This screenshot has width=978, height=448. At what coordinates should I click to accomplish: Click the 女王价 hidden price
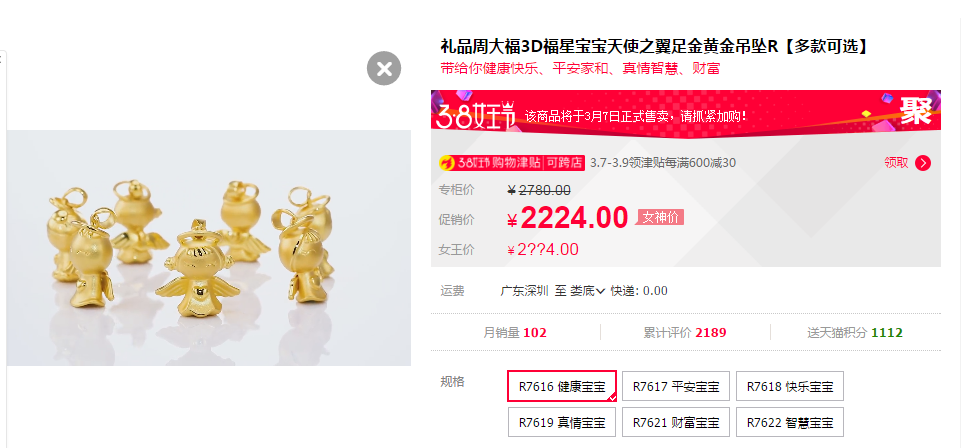click(543, 250)
